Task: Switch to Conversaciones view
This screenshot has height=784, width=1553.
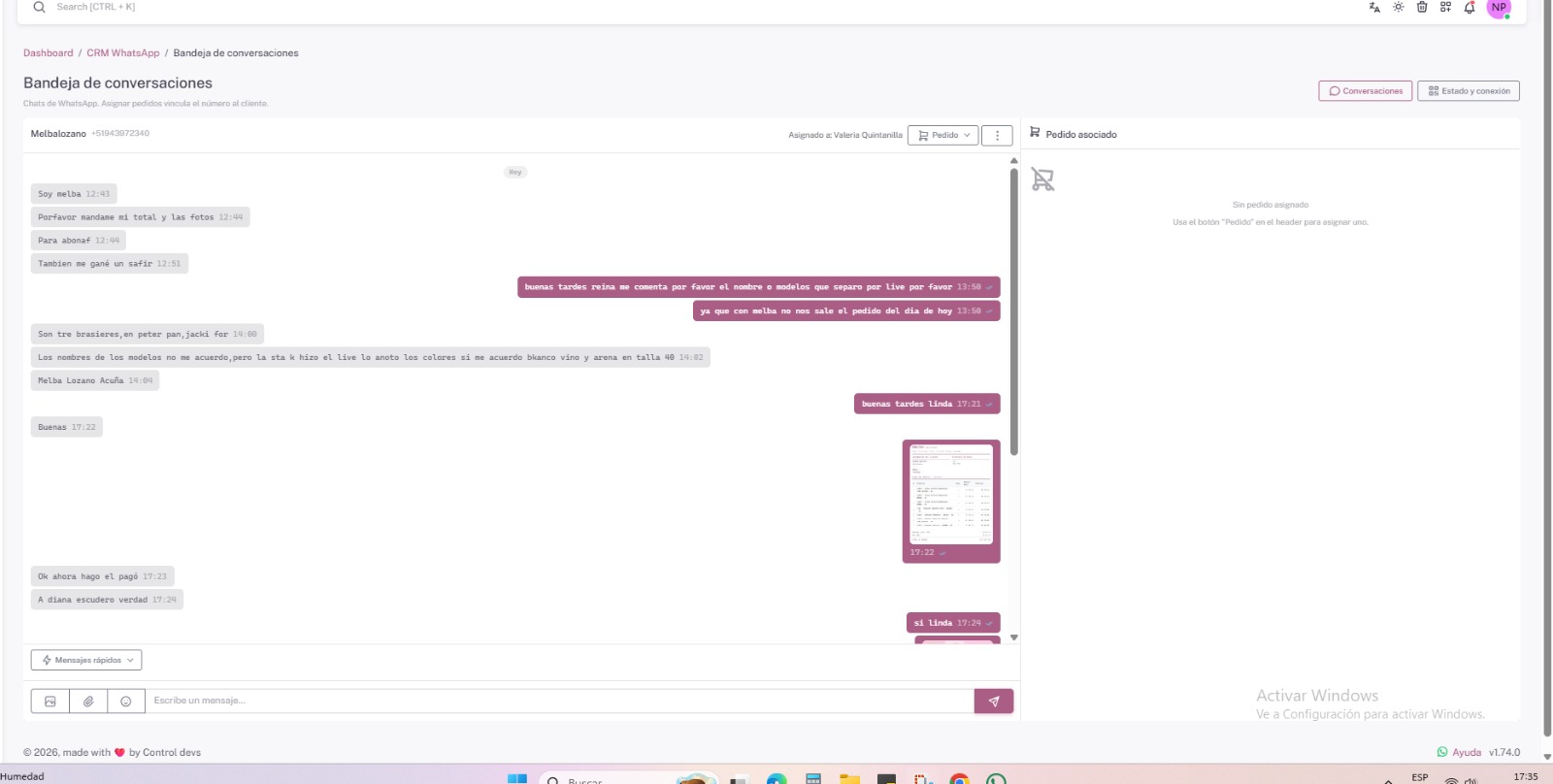Action: [1365, 91]
